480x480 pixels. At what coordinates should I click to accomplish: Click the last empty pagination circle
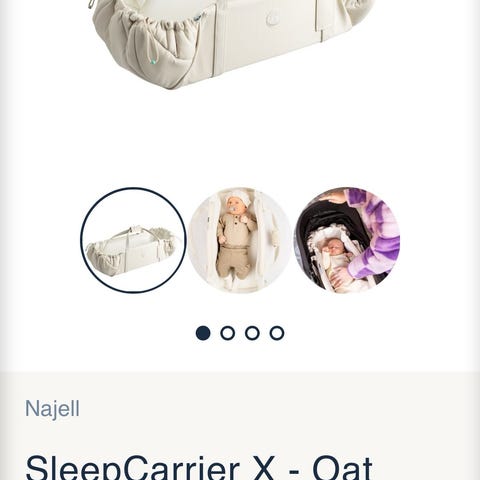(277, 333)
